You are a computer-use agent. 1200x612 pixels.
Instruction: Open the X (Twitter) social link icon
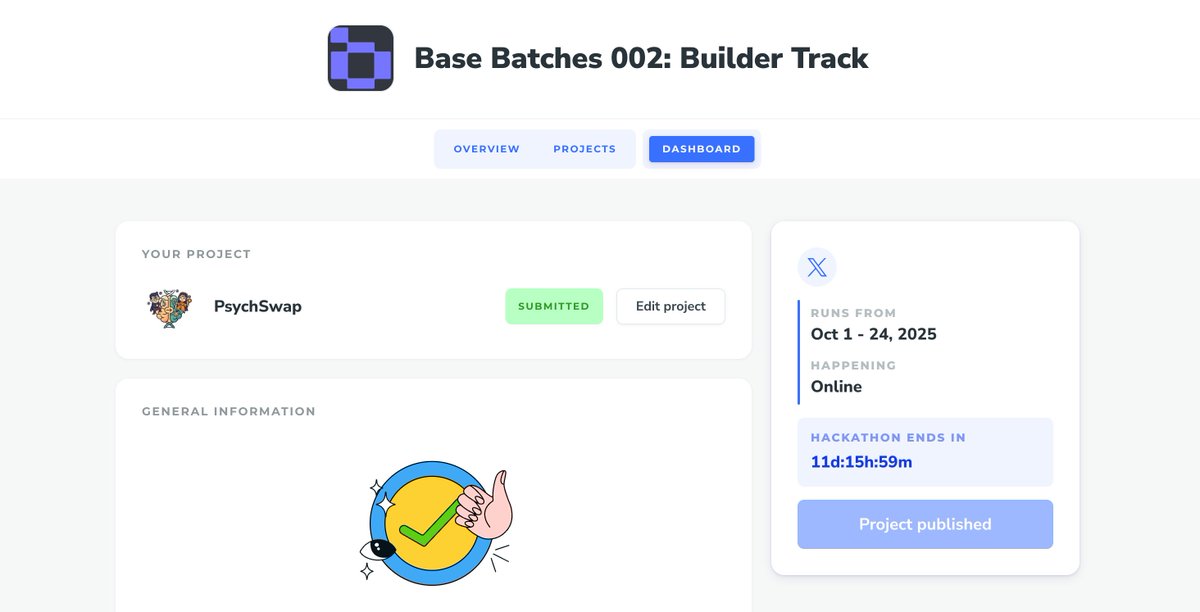point(817,267)
